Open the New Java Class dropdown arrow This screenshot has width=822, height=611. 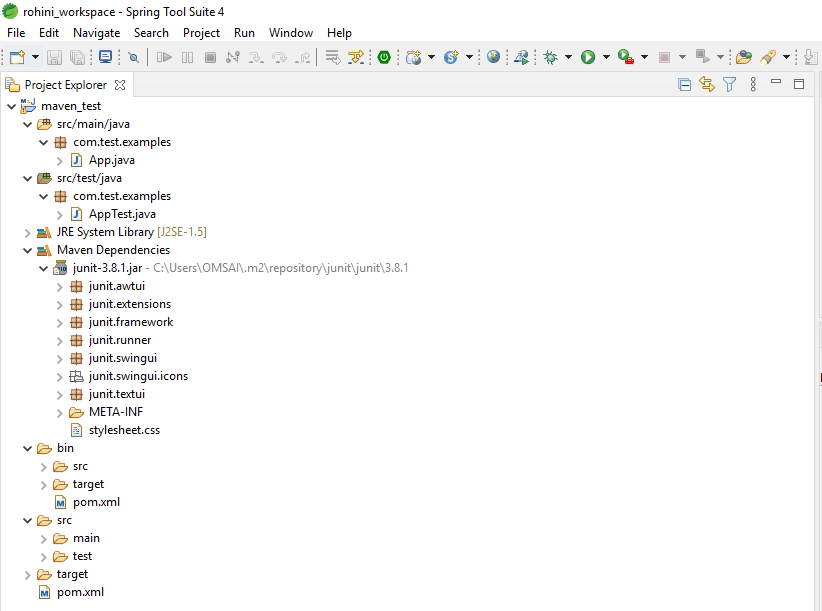click(x=431, y=57)
